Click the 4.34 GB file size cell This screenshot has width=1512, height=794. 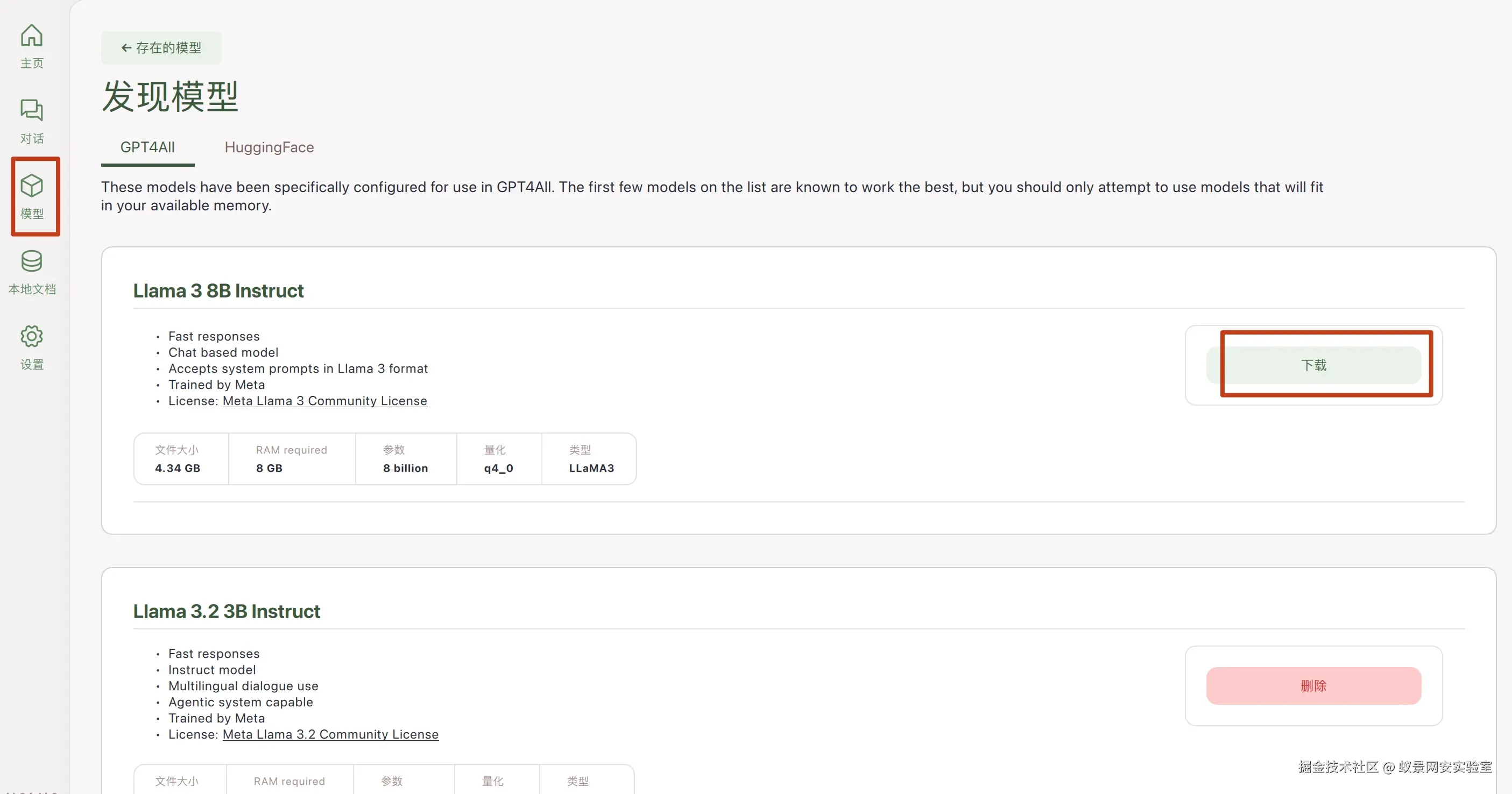(178, 467)
